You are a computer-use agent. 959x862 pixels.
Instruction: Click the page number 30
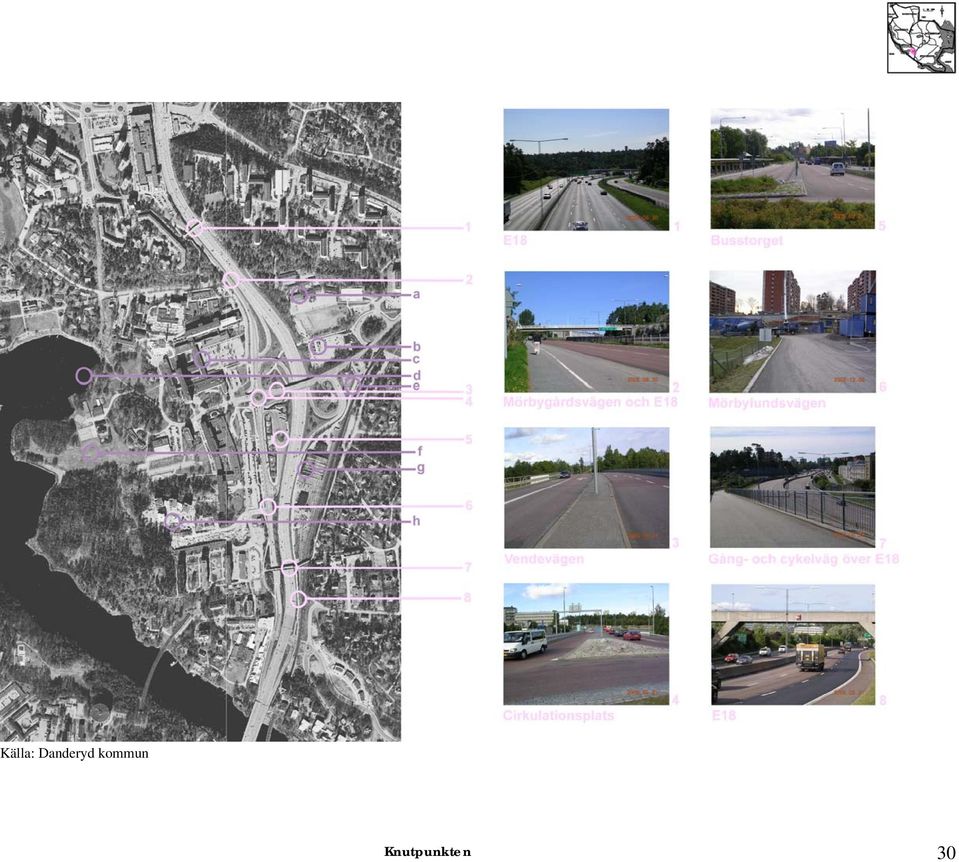point(946,852)
